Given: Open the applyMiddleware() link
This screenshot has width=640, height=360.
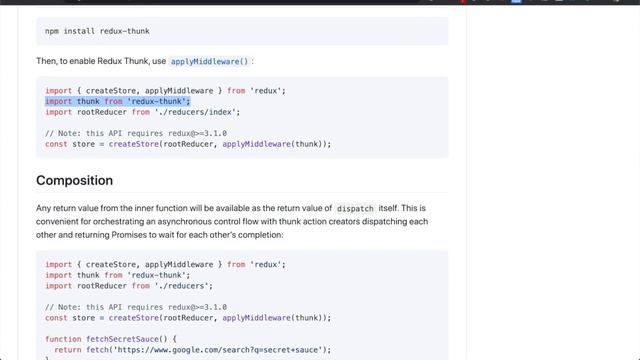Looking at the screenshot, I should (209, 62).
